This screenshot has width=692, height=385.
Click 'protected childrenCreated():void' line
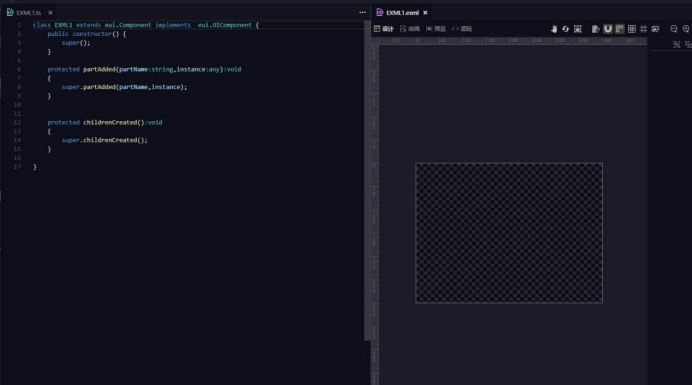click(105, 122)
